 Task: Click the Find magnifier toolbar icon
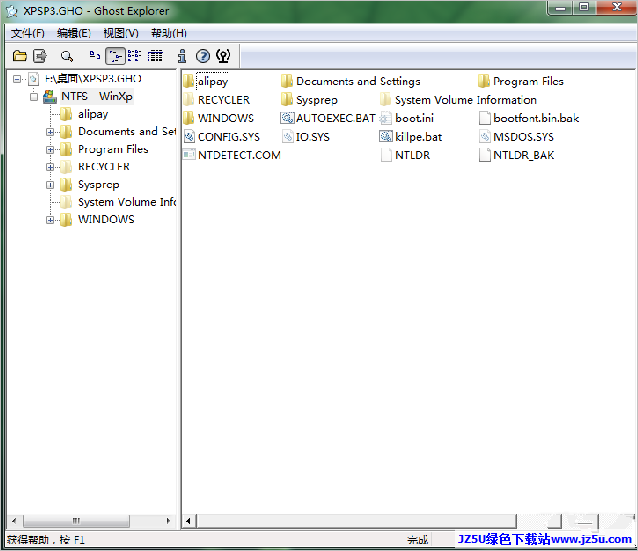(x=66, y=56)
